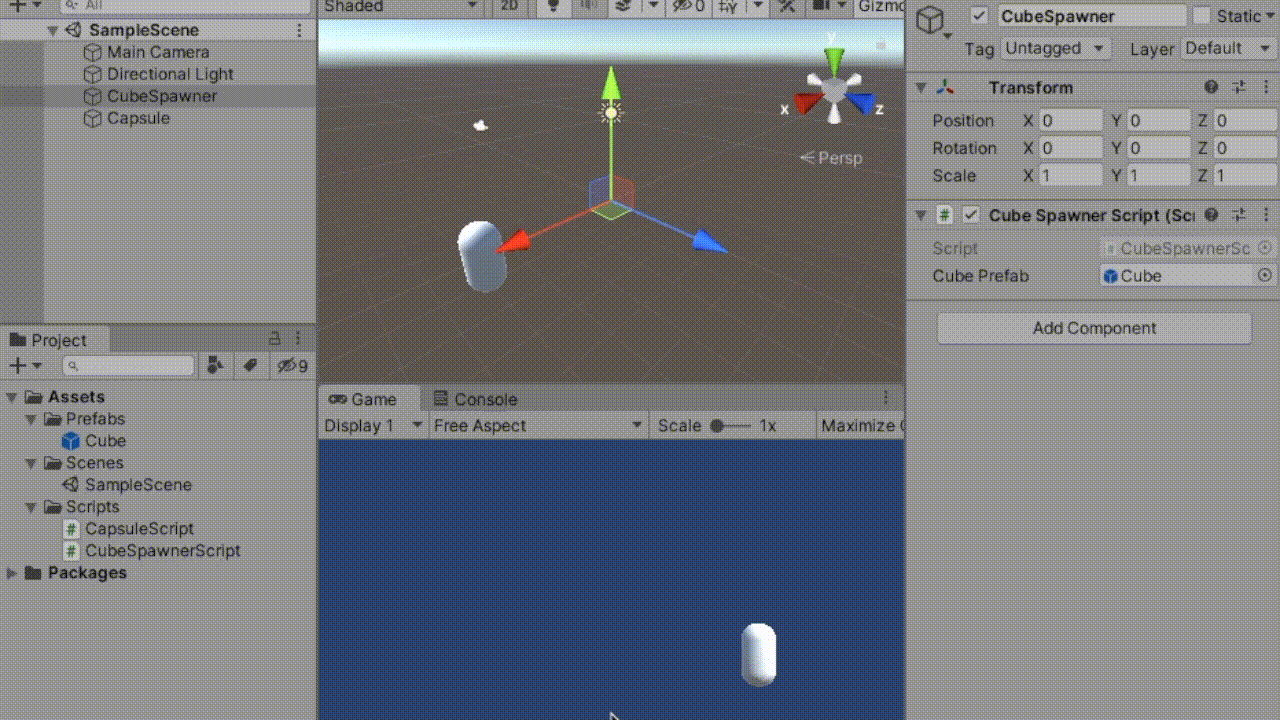Open Transform component more-options menu

point(1266,88)
